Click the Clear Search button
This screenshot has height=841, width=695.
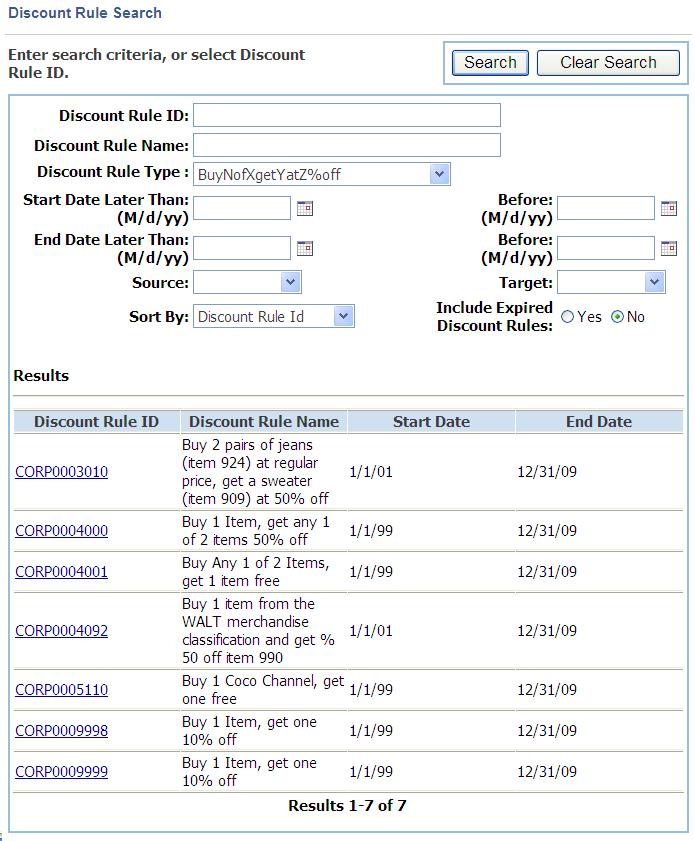pyautogui.click(x=608, y=63)
